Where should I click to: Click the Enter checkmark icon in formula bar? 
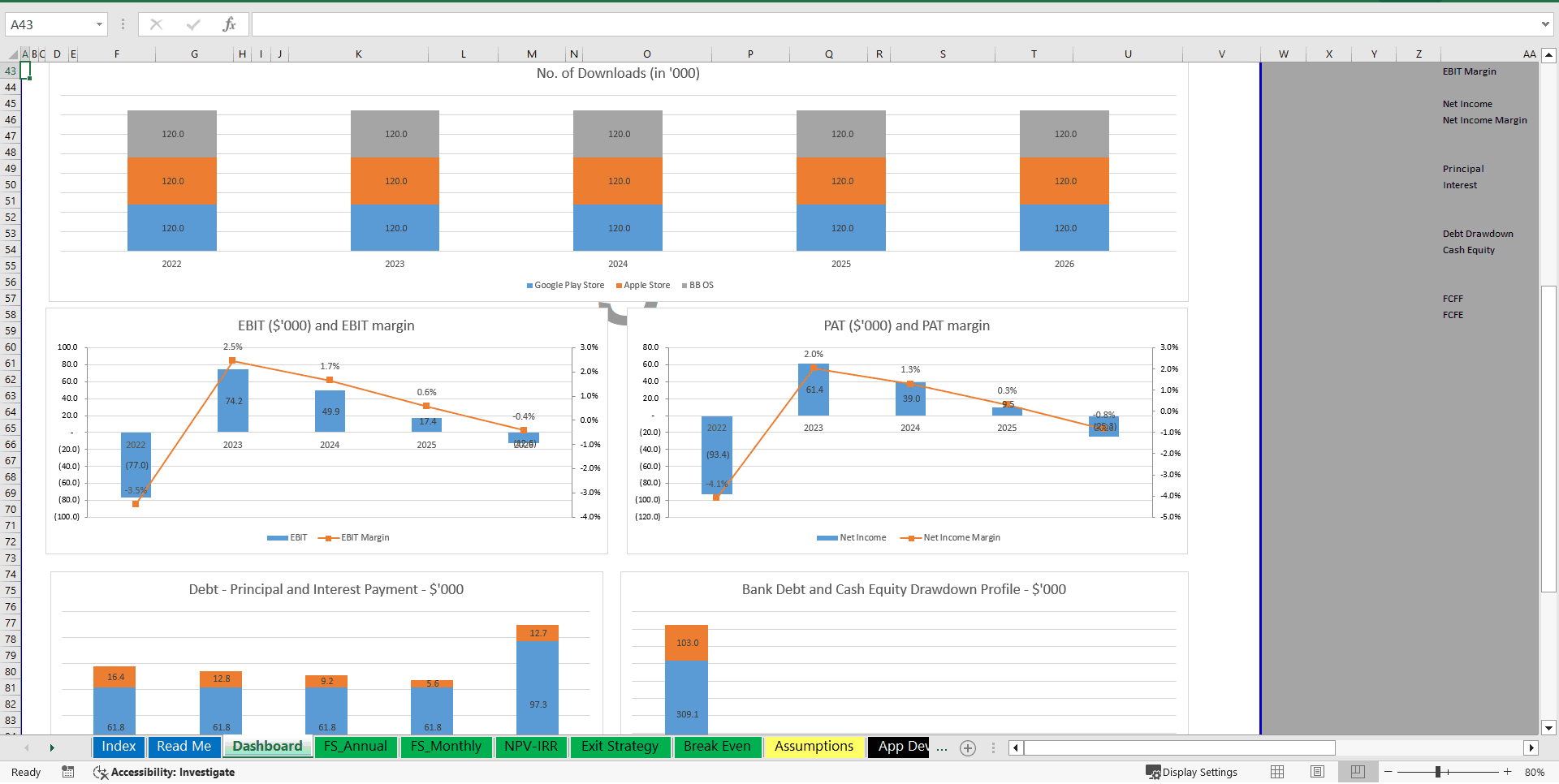(192, 24)
